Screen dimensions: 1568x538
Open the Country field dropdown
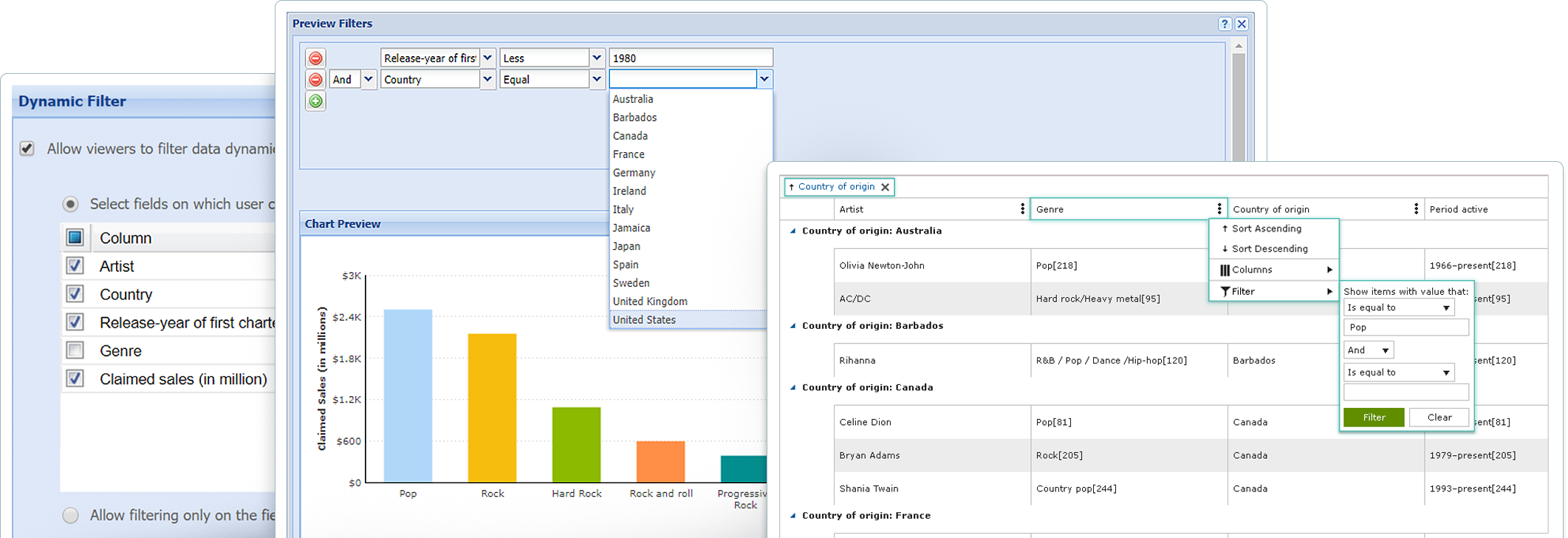coord(487,80)
